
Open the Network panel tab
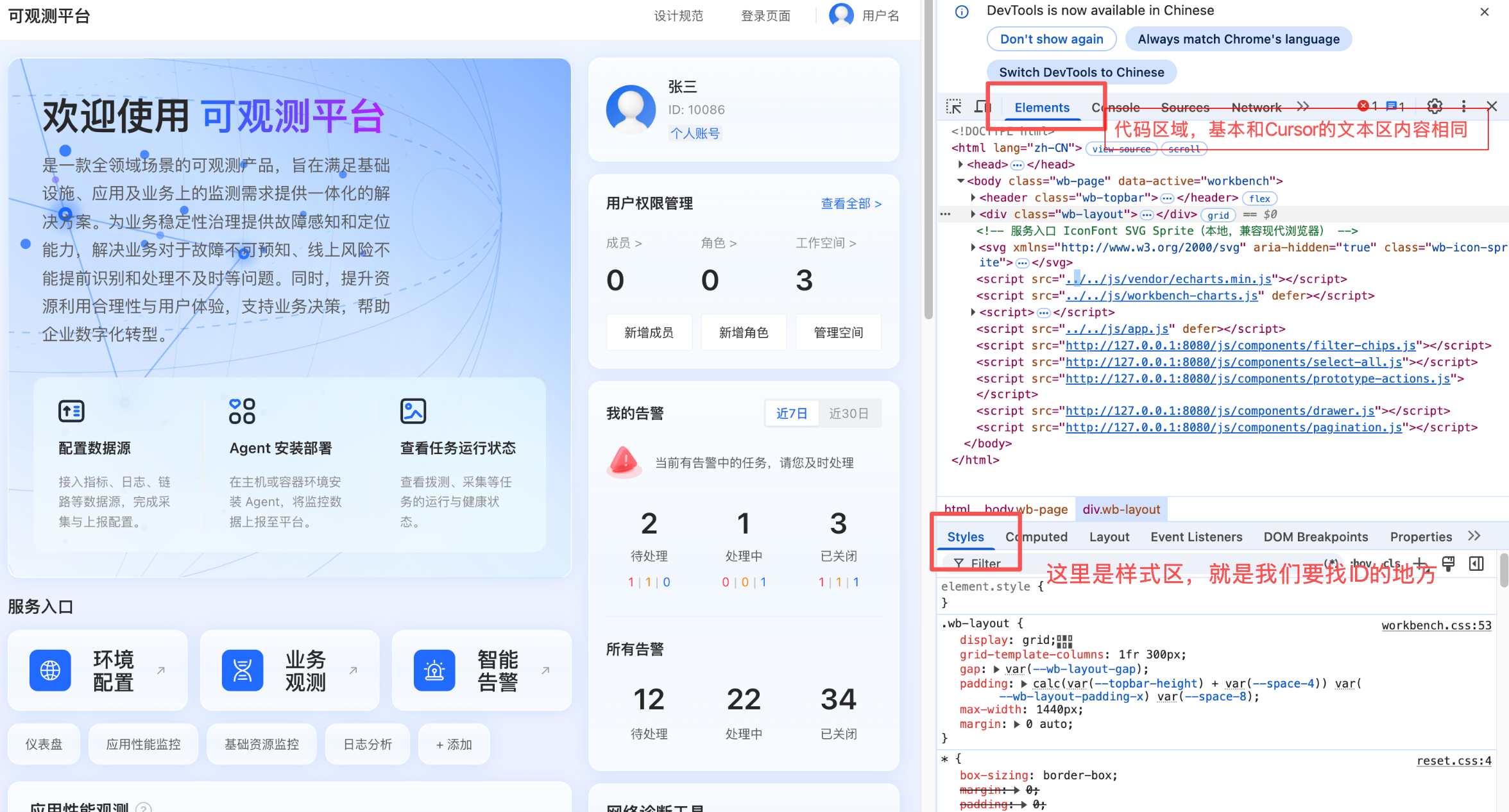click(x=1256, y=107)
